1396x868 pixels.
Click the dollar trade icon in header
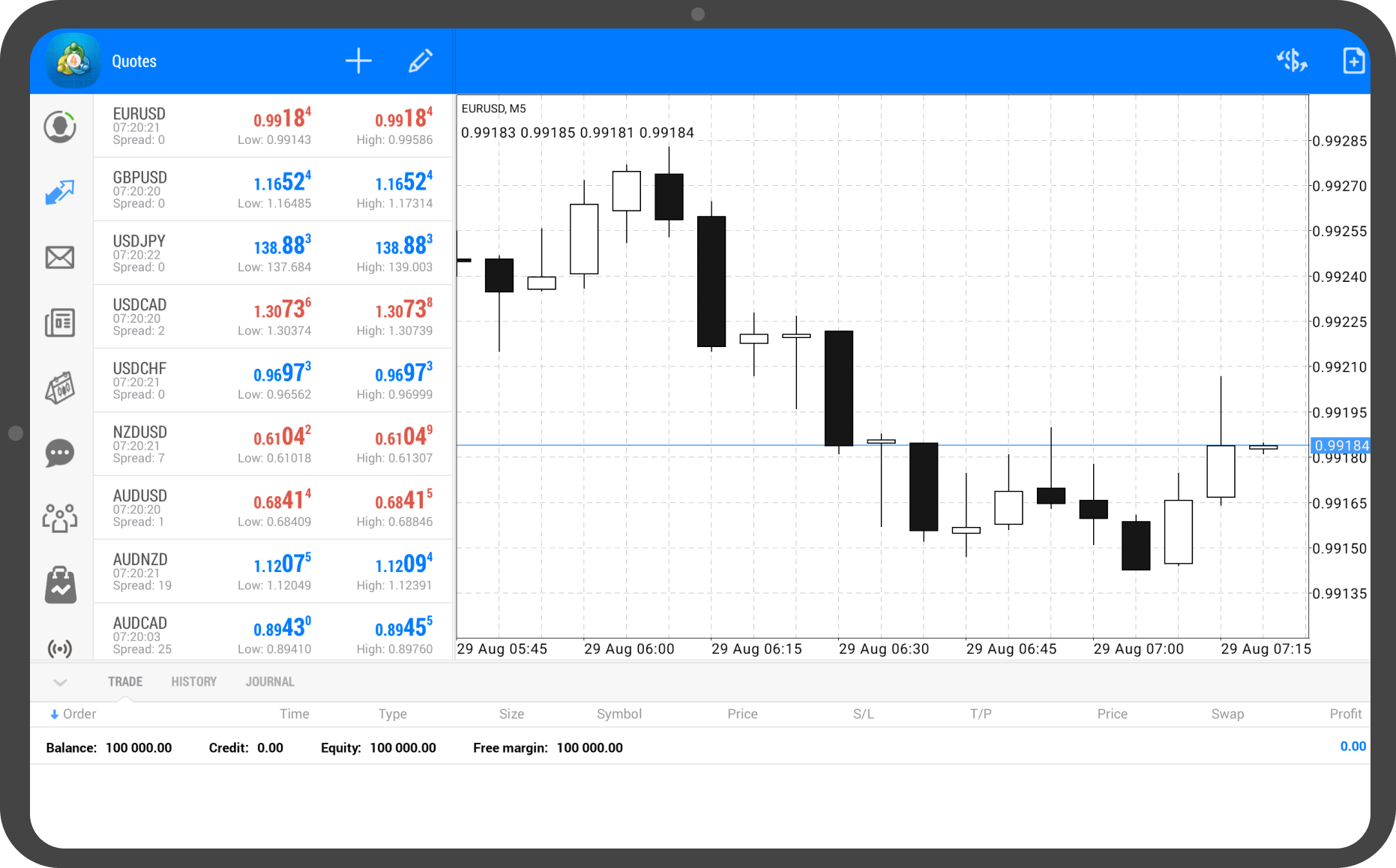coord(1292,61)
